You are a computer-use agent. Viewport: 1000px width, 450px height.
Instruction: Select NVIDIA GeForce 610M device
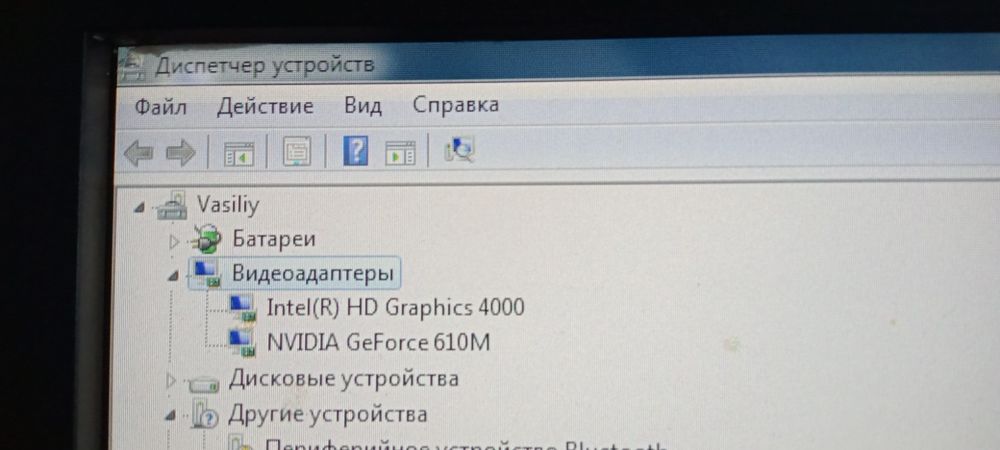(378, 343)
